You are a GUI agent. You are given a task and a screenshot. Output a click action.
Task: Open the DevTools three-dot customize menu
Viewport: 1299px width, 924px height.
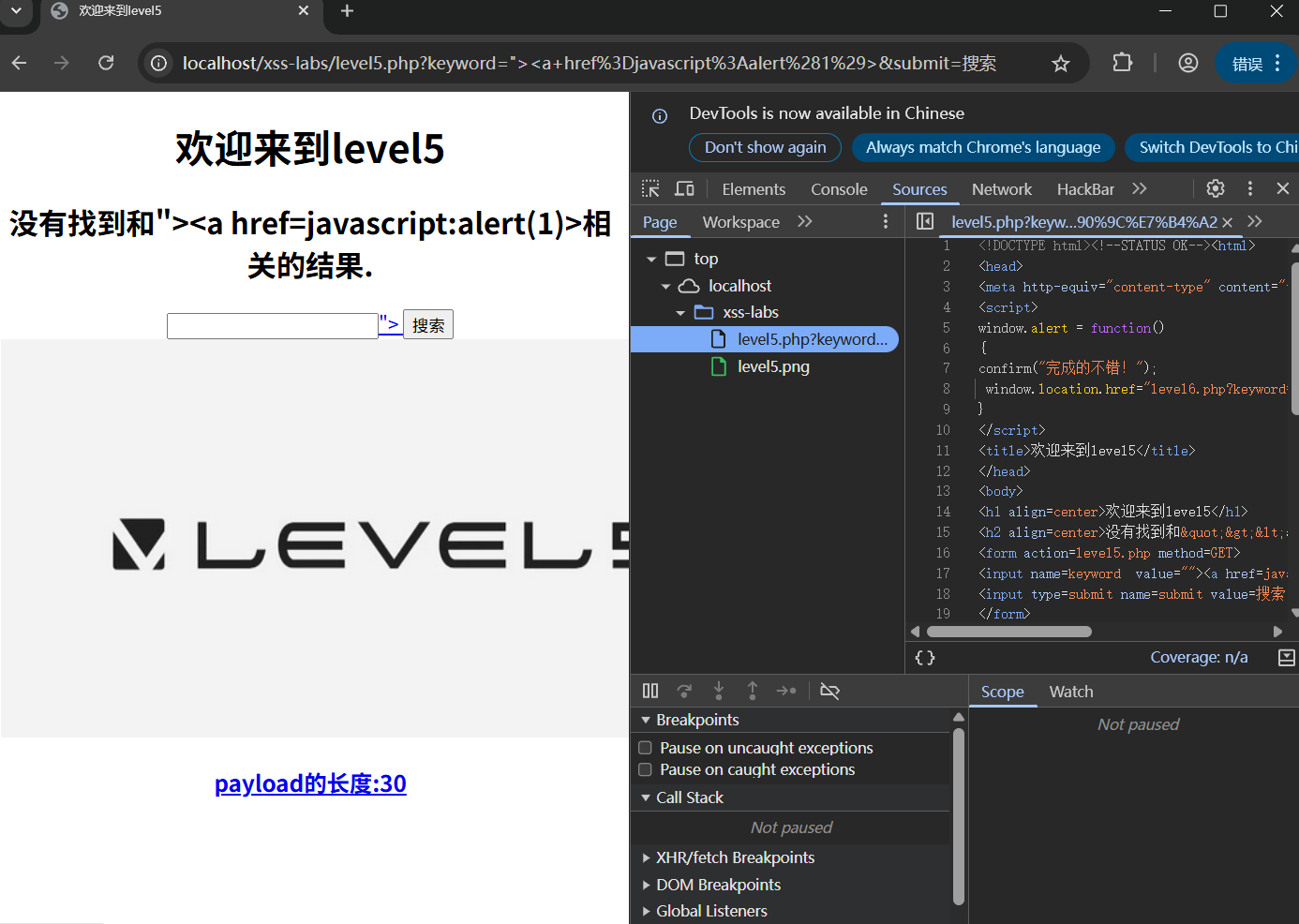click(1249, 188)
